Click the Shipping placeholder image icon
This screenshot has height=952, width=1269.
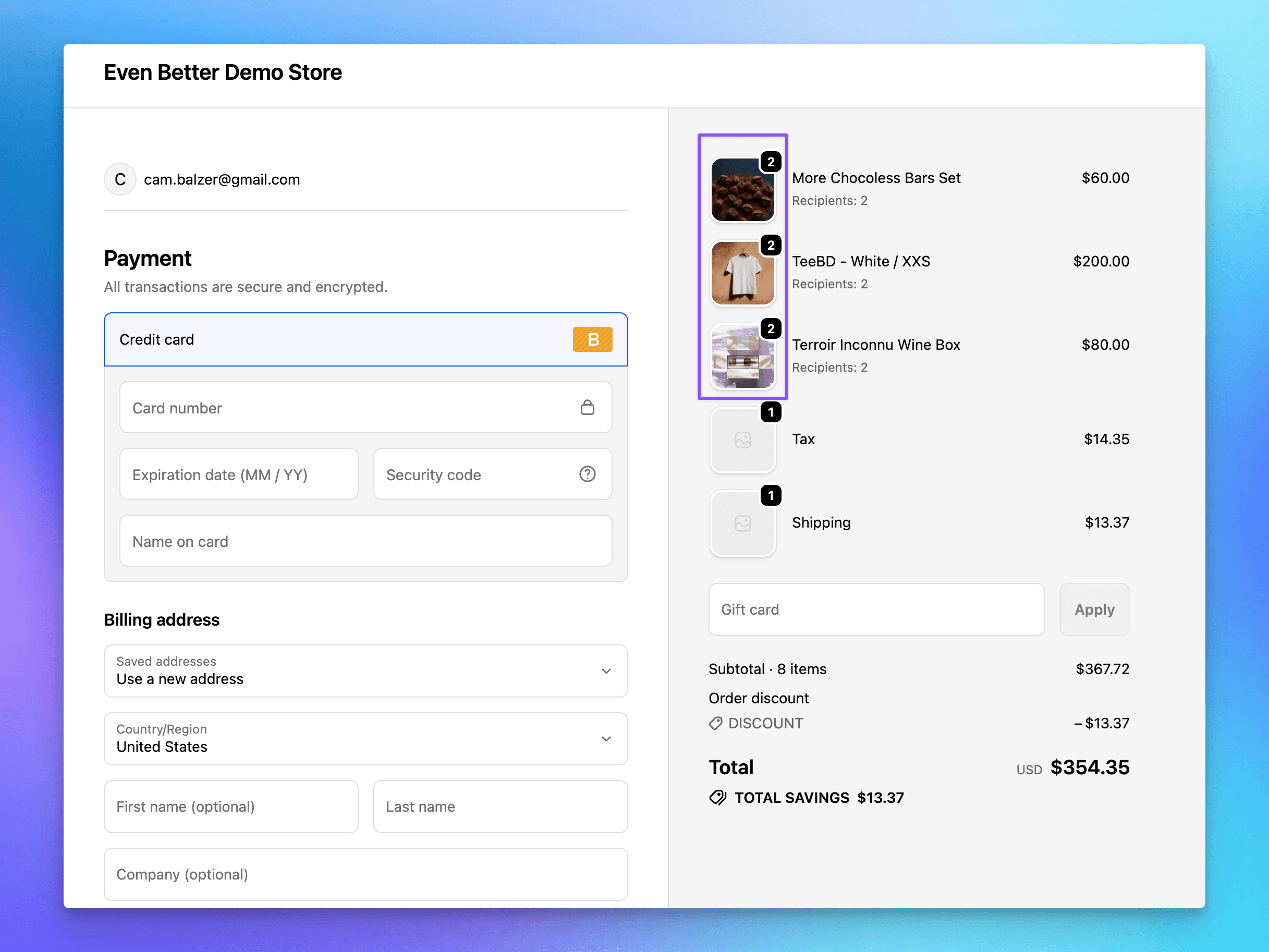click(x=742, y=523)
